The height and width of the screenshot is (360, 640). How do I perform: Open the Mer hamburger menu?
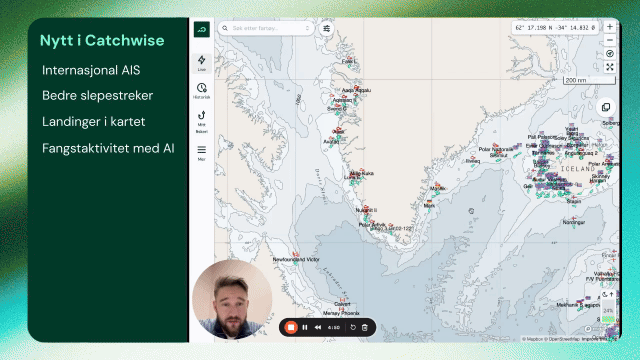[x=202, y=153]
